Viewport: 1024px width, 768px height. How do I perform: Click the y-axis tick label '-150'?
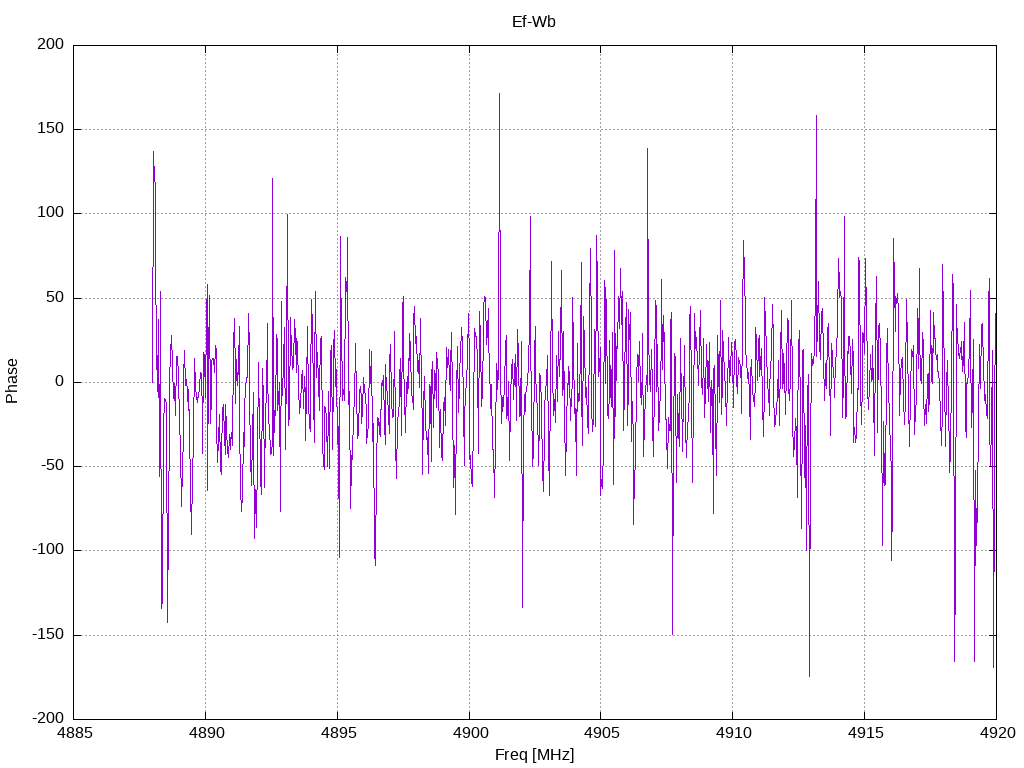tap(48, 635)
